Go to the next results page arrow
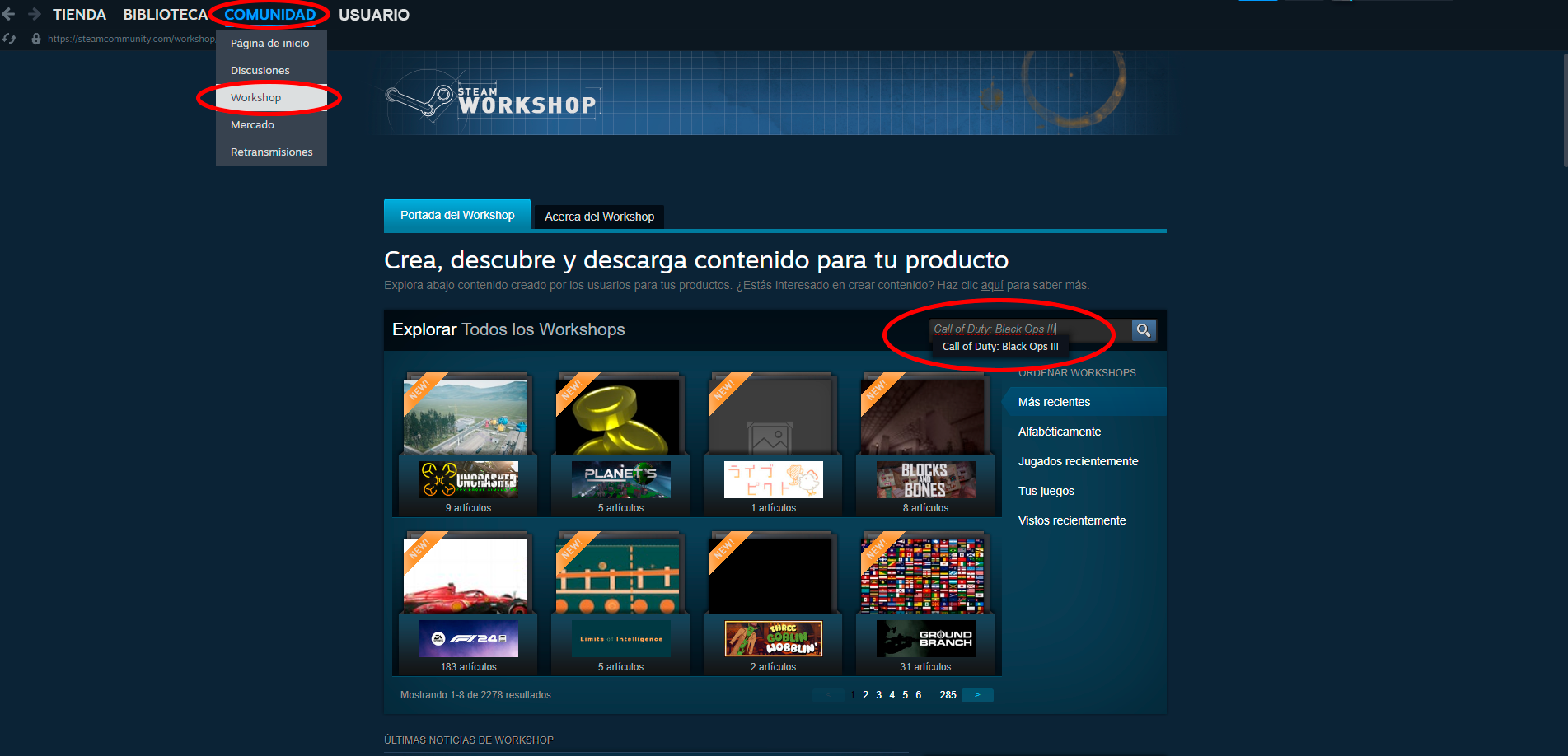The width and height of the screenshot is (1568, 756). point(977,695)
